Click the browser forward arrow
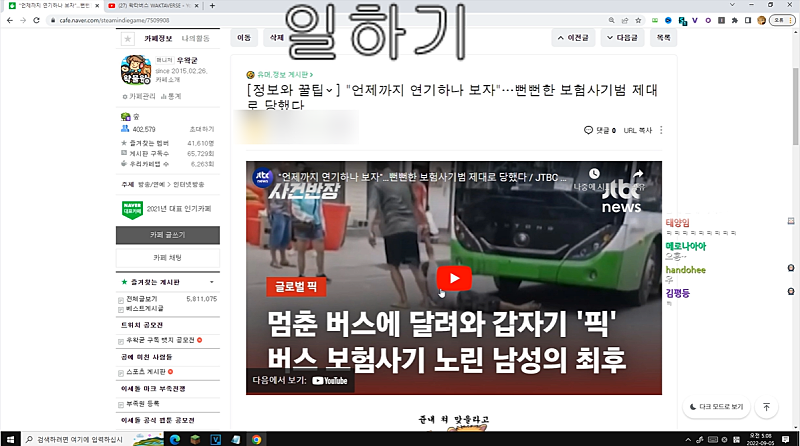Viewport: 800px width, 446px height. [23, 20]
